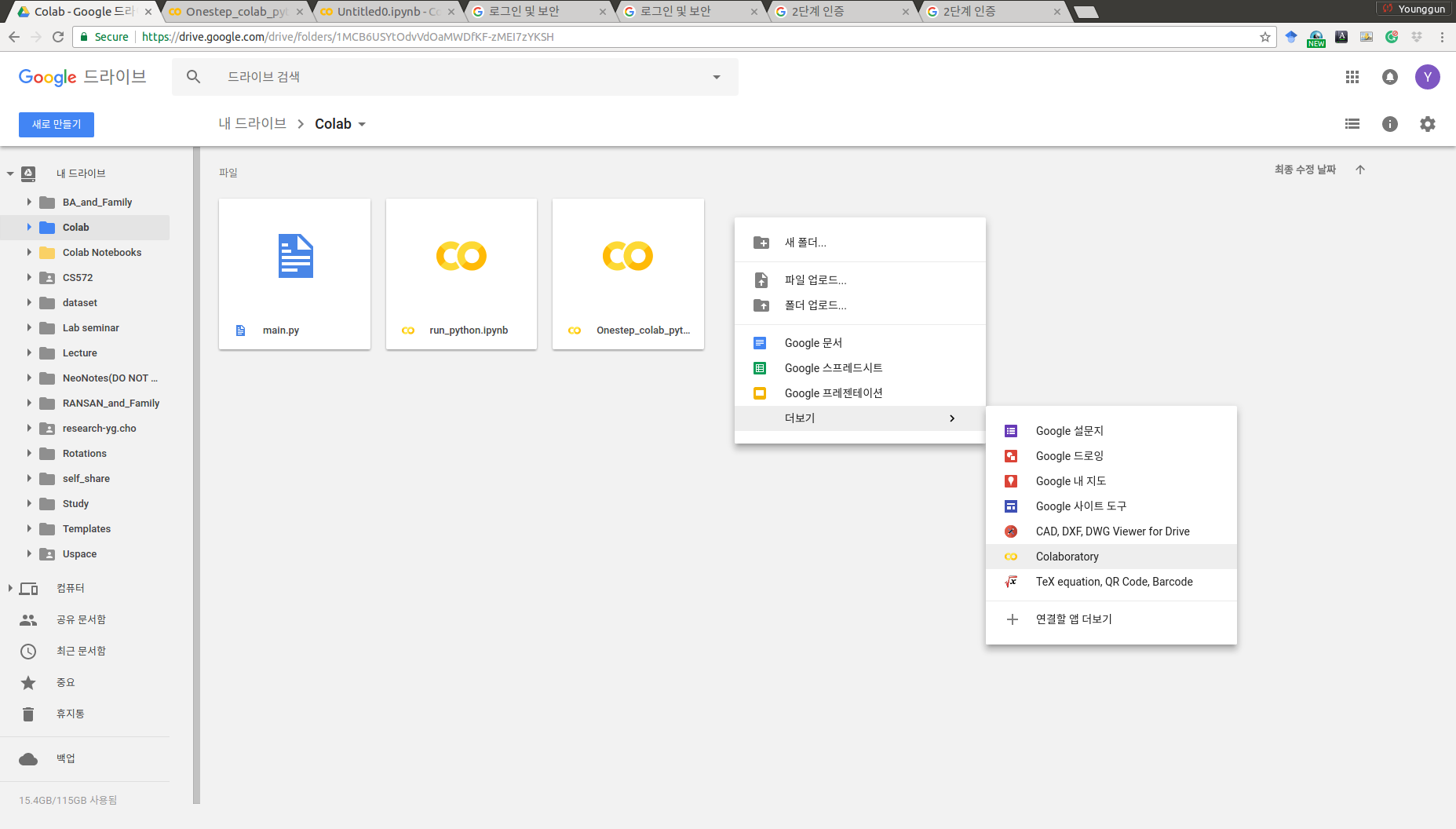1456x829 pixels.
Task: Open Colab breadcrumb dropdown arrow
Action: point(362,124)
